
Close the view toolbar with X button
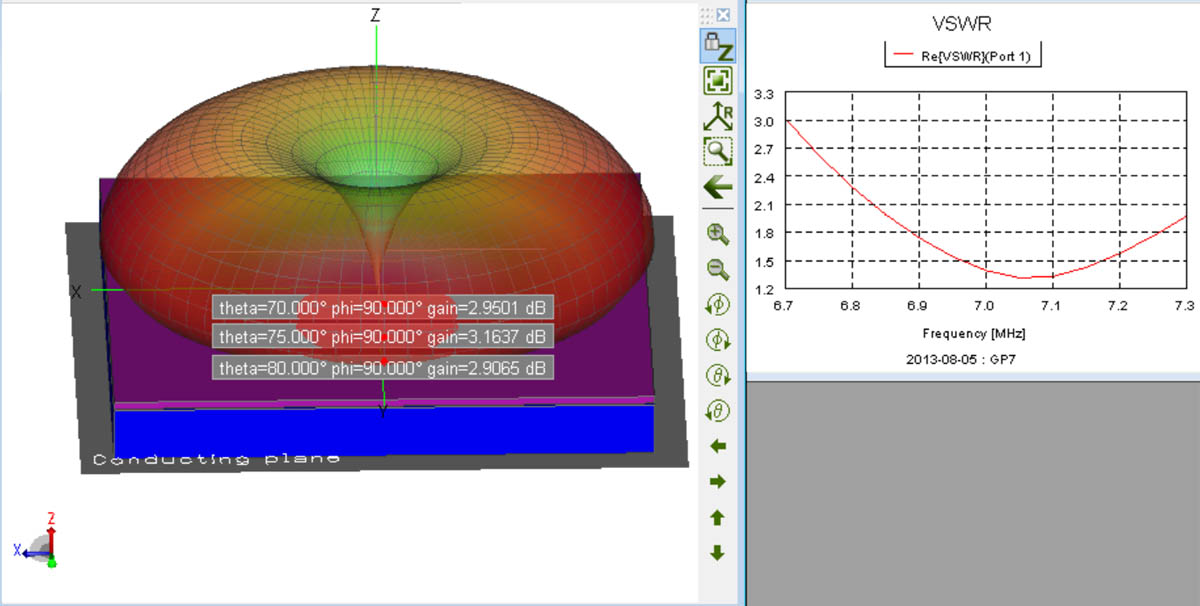click(x=723, y=15)
